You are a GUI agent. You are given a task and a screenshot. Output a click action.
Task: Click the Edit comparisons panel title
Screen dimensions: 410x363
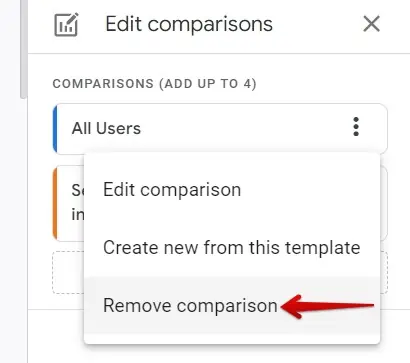click(x=189, y=24)
